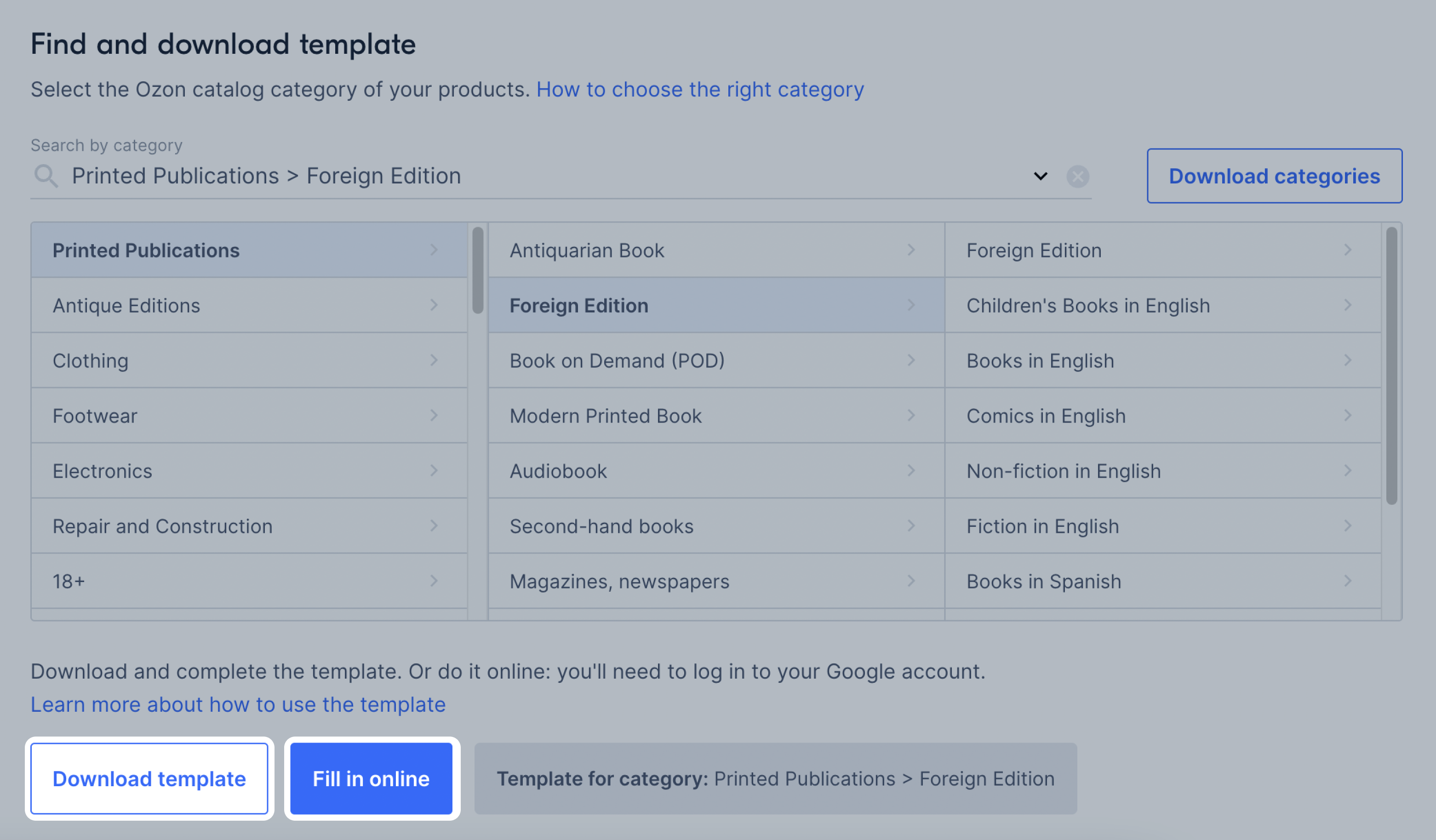The image size is (1436, 840).
Task: Click Download template button
Action: tap(149, 778)
